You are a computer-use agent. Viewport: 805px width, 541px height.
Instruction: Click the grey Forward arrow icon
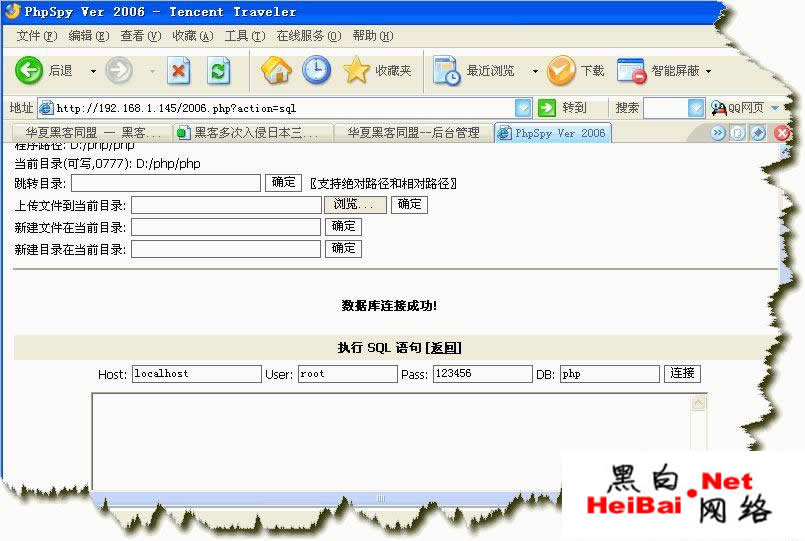119,70
